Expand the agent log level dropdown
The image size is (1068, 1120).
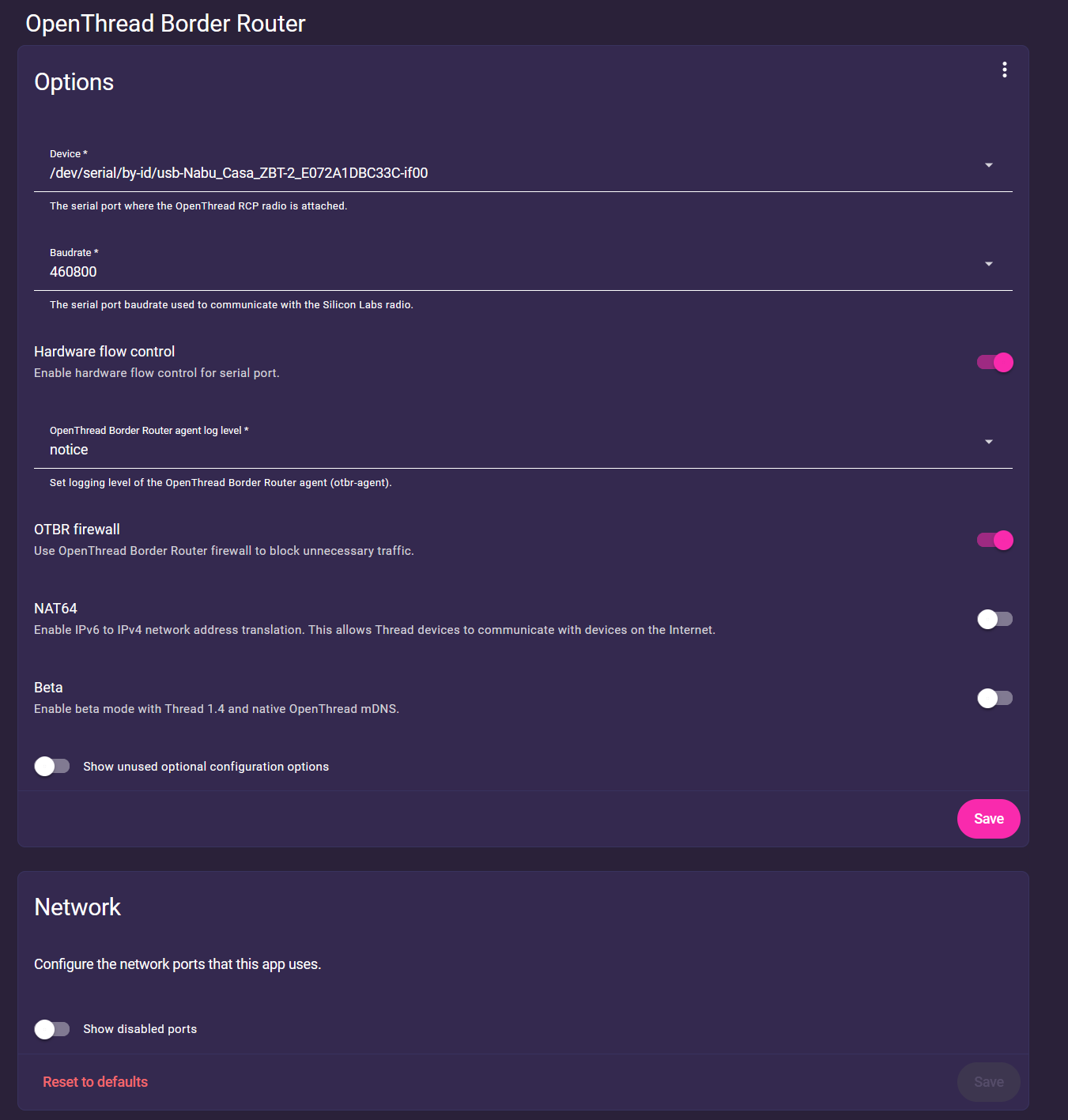point(988,442)
